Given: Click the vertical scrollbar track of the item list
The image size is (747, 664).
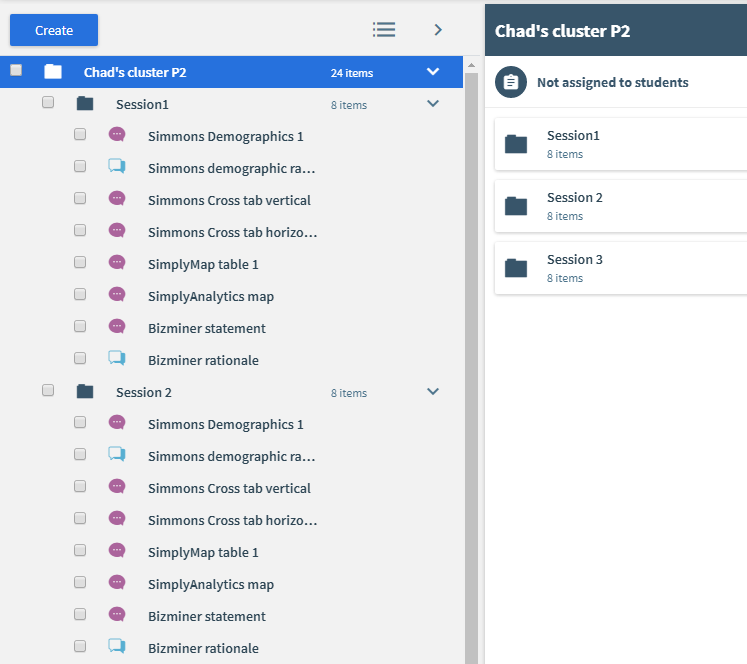Looking at the screenshot, I should (471, 367).
